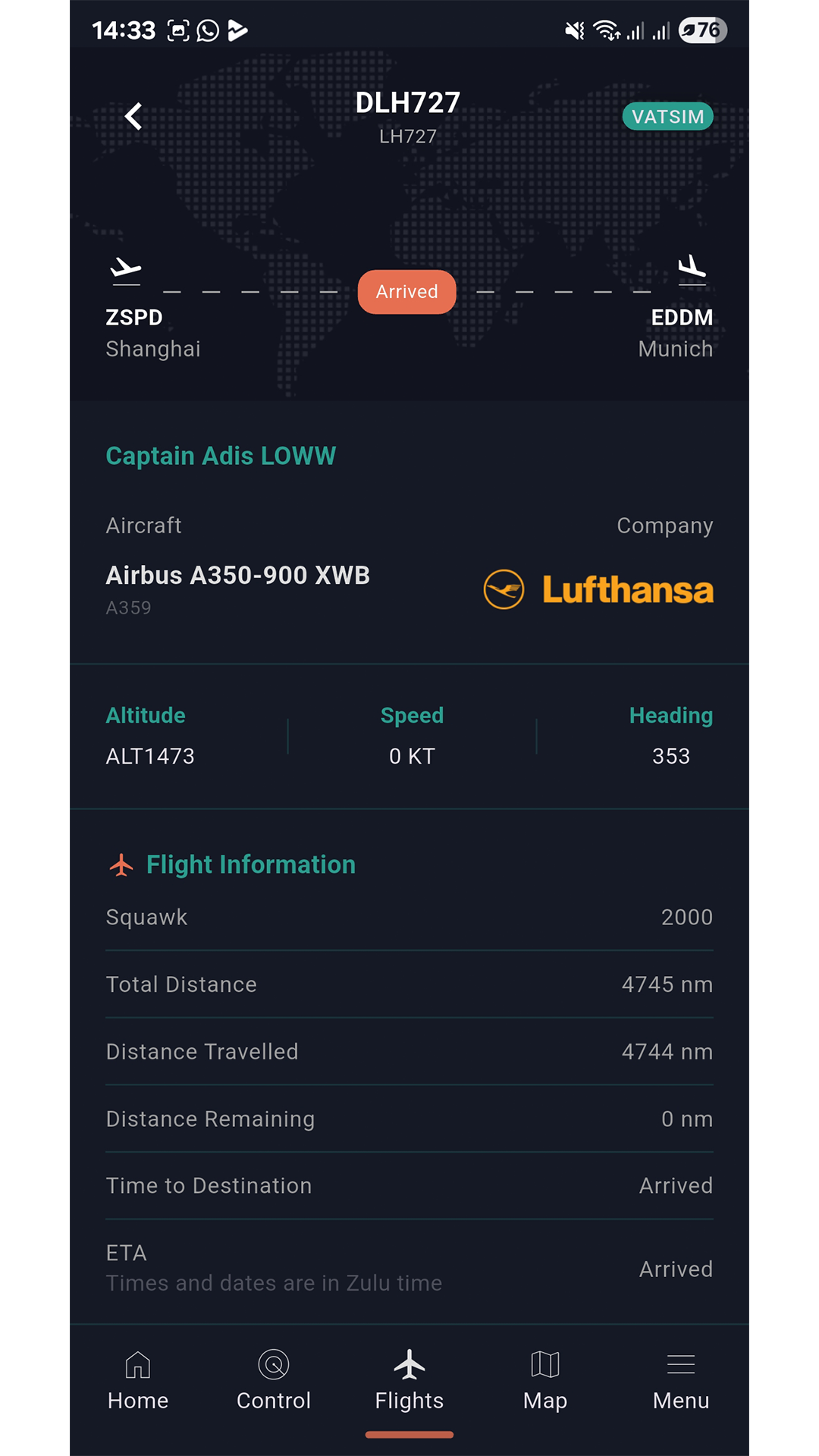Tap the Arrived status badge
Screen dimensions: 819x1456
tap(407, 292)
